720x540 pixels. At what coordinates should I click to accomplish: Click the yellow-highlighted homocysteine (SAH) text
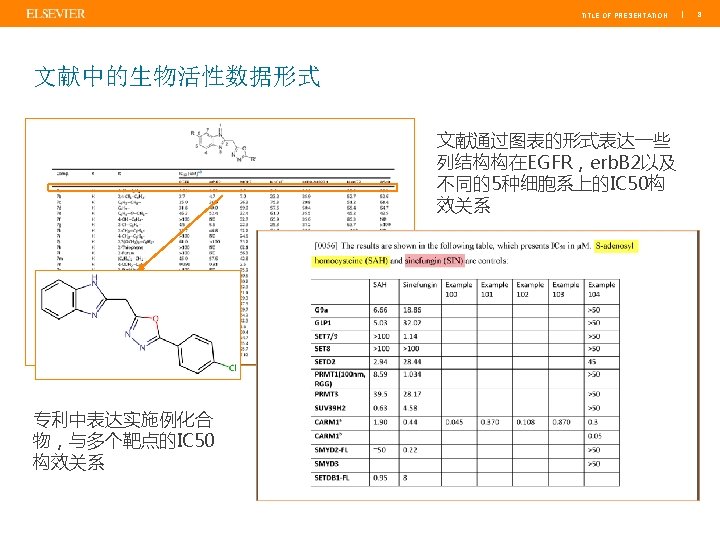click(x=351, y=261)
